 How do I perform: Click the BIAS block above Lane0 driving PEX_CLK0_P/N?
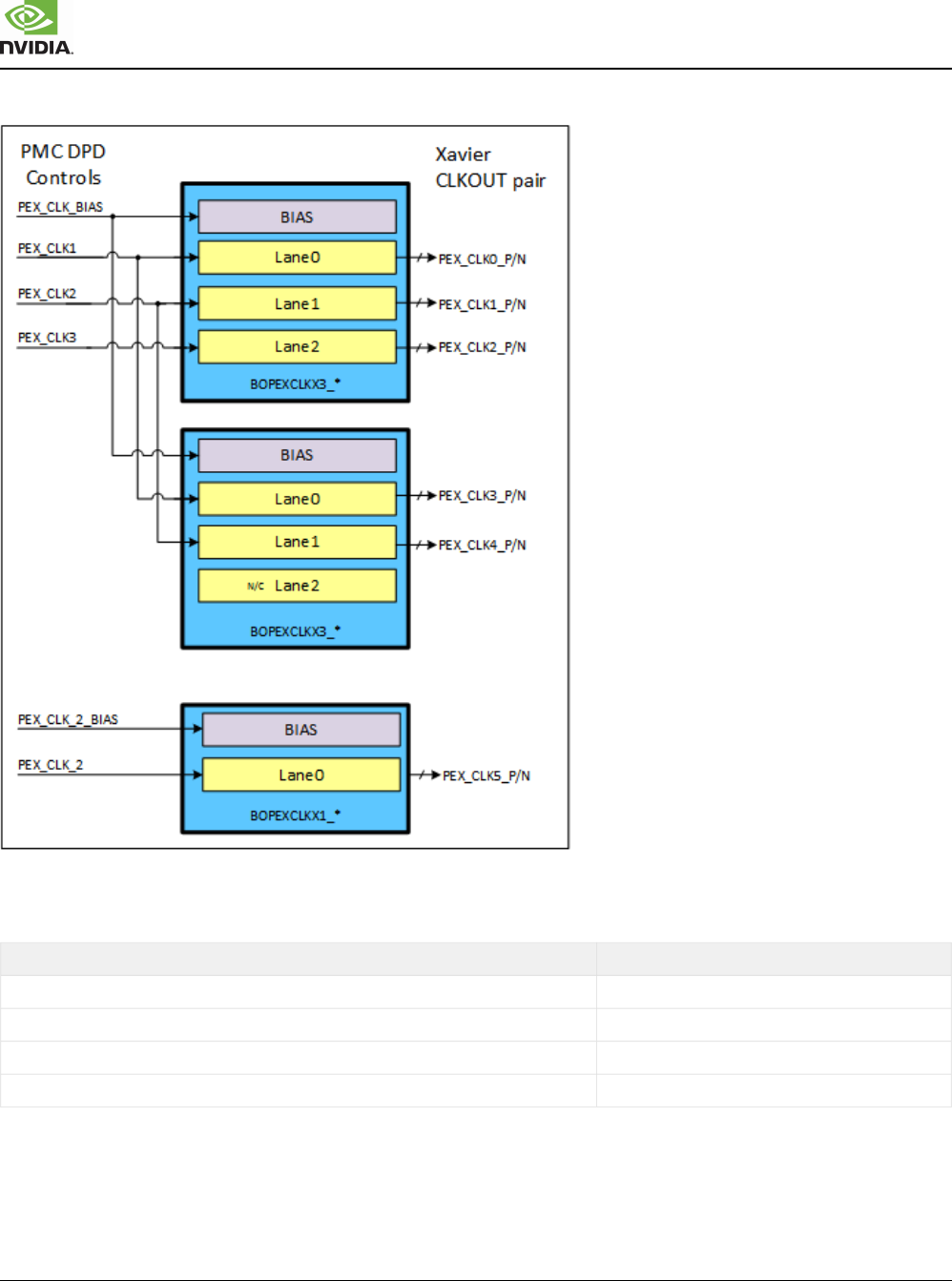(x=297, y=217)
